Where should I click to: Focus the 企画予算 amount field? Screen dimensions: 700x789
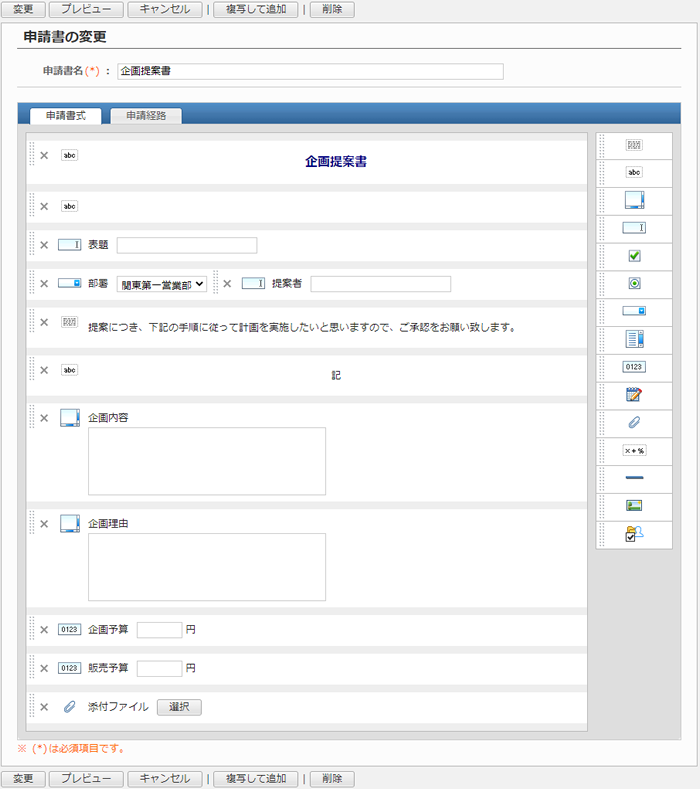tap(160, 630)
